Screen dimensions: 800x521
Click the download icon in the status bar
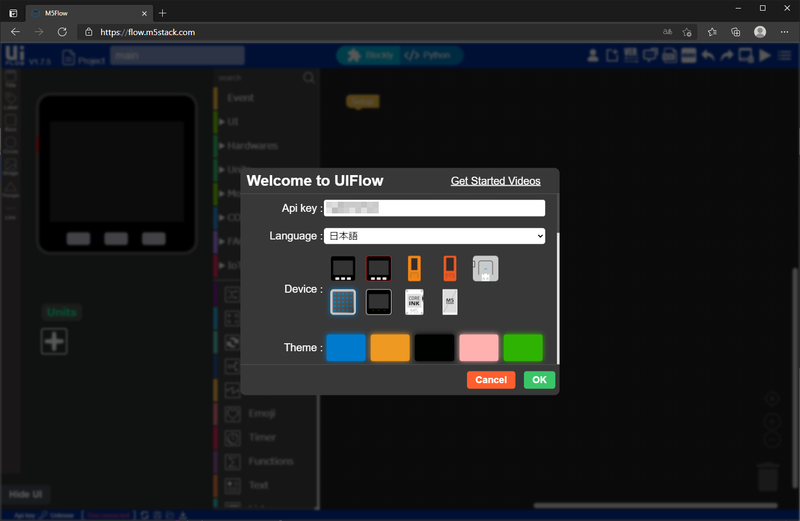click(183, 515)
